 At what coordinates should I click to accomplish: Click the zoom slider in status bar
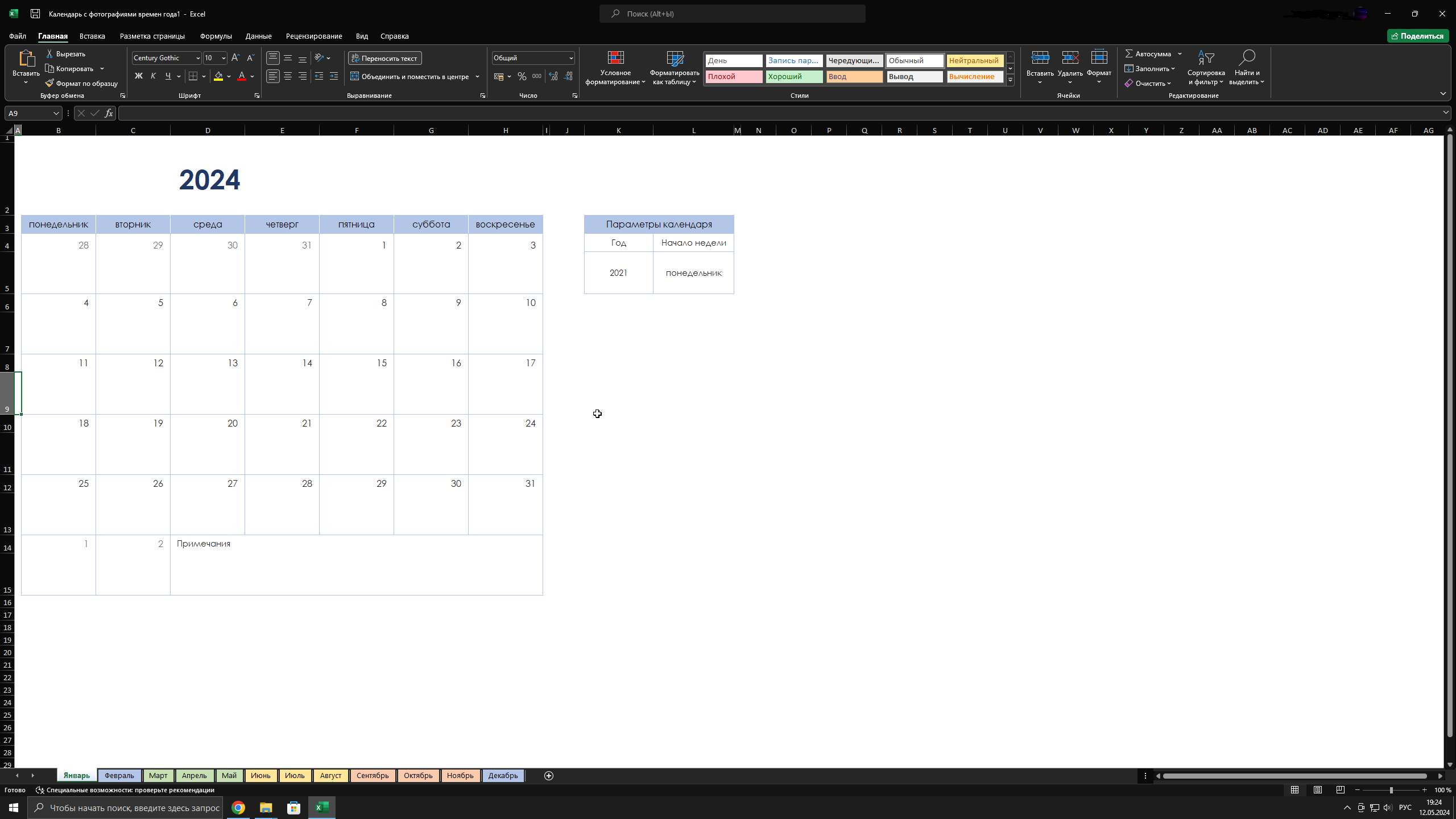click(x=1391, y=790)
